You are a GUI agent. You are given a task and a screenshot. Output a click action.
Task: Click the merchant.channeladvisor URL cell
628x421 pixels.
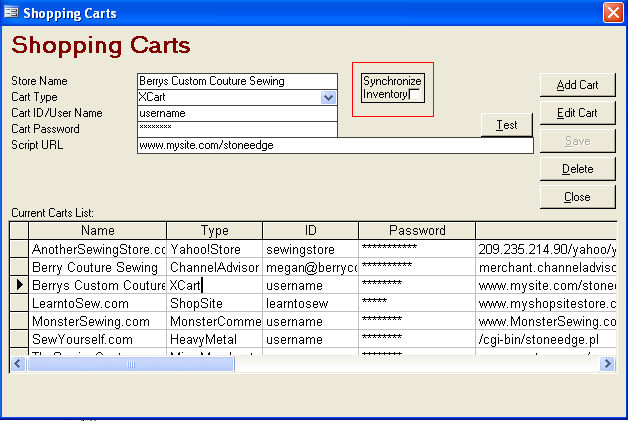pyautogui.click(x=546, y=267)
